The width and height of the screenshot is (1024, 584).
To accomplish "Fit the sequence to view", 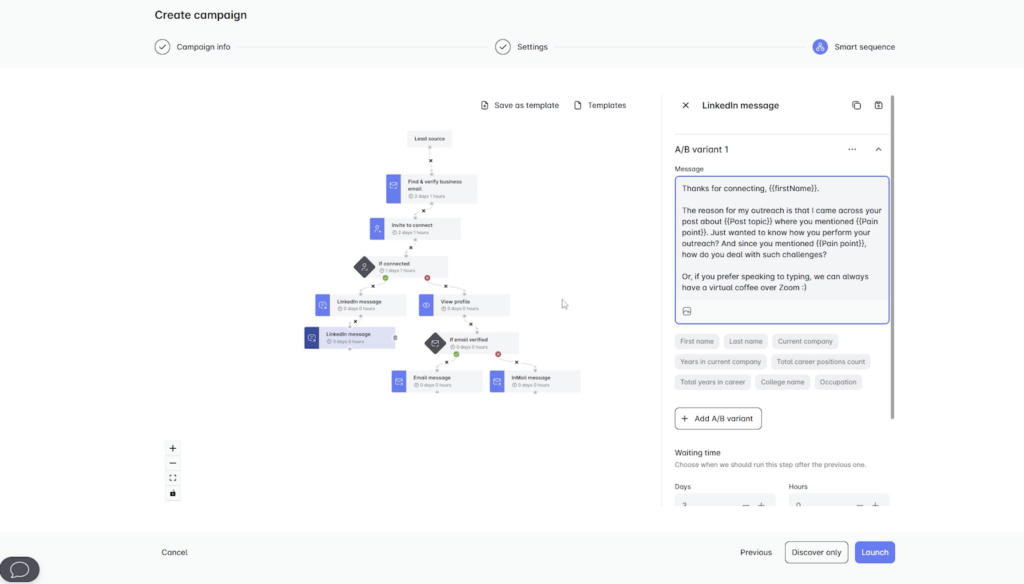I will [x=173, y=478].
